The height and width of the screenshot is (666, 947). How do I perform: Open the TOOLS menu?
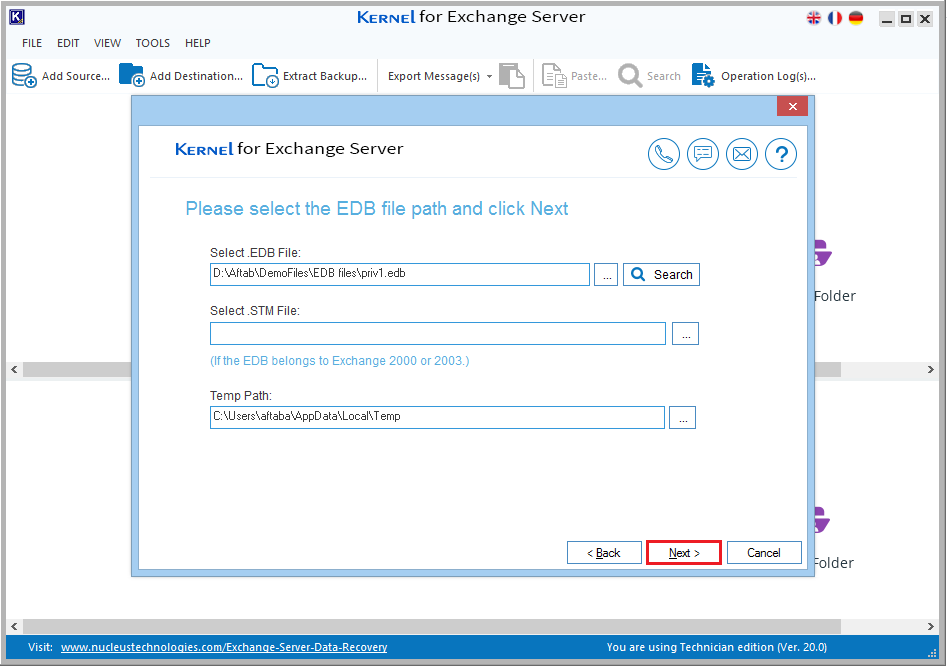point(153,43)
